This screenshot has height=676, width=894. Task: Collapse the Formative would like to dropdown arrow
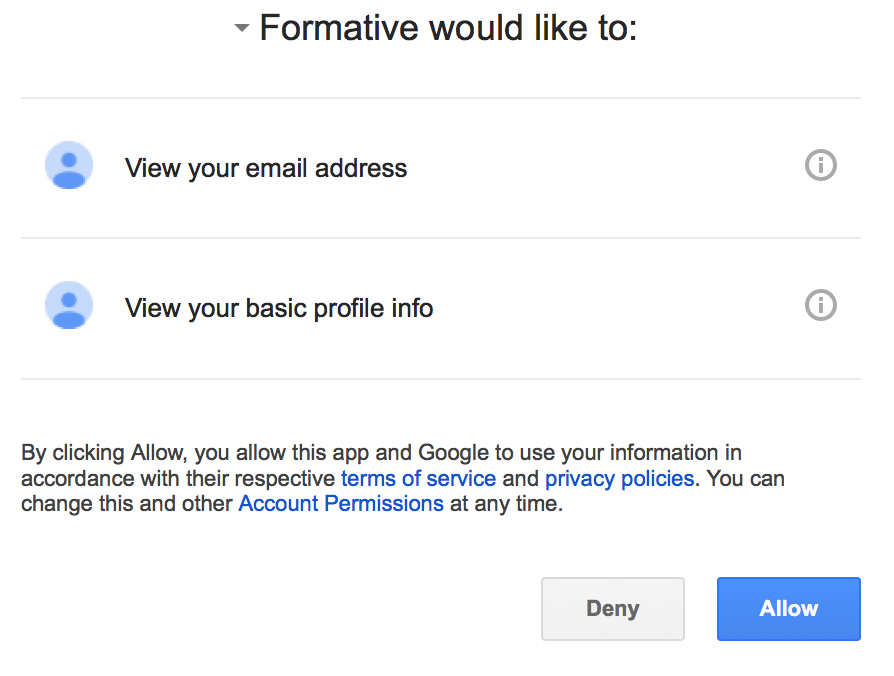(242, 28)
